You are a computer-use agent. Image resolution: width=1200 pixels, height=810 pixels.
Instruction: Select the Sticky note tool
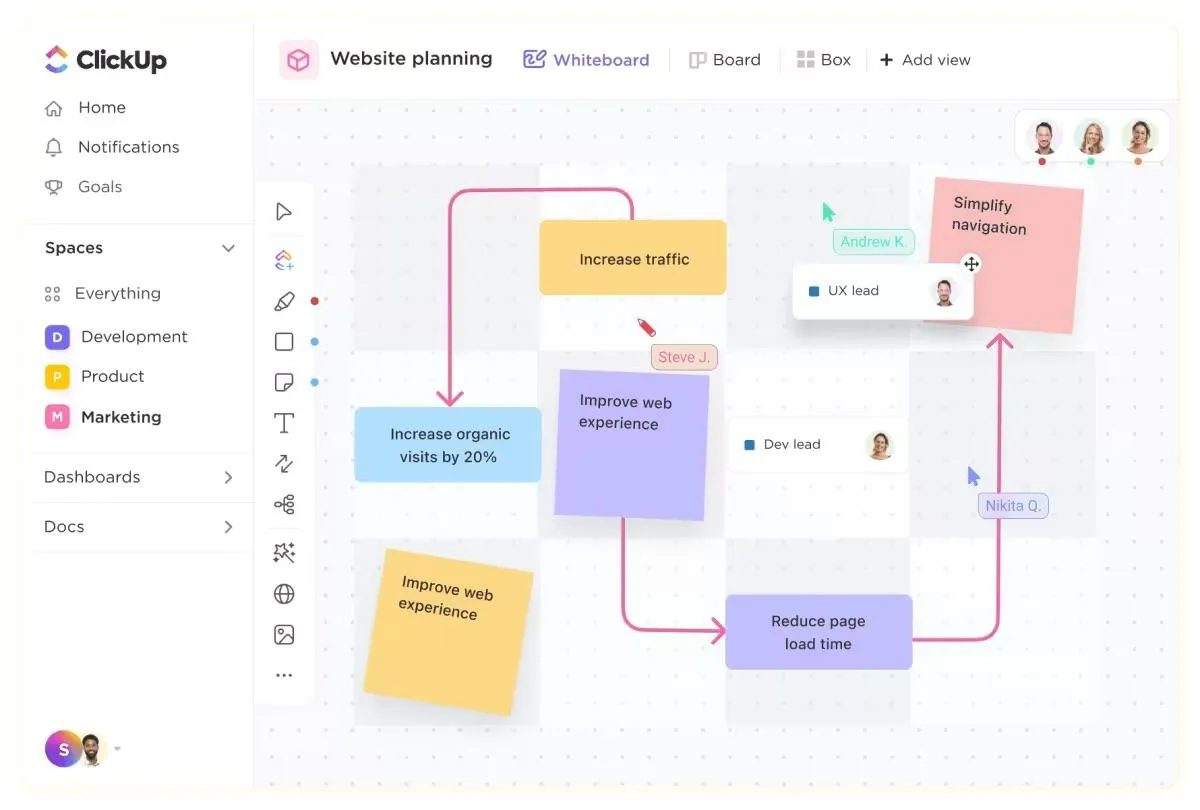[x=284, y=382]
